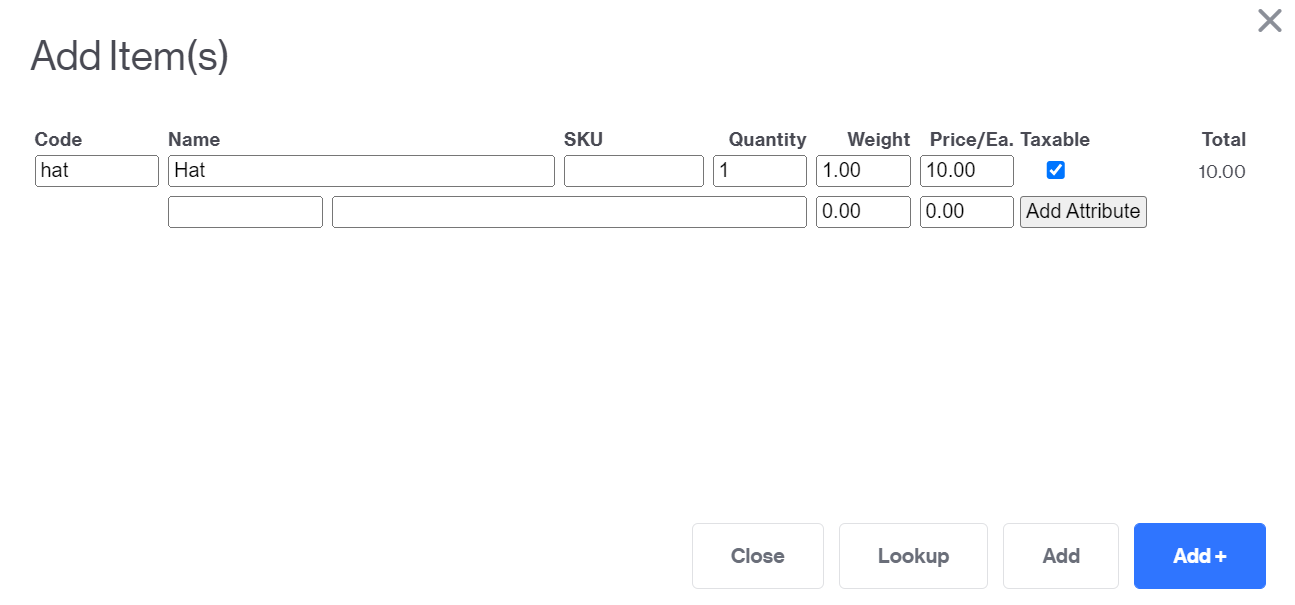Click the white Close button
The height and width of the screenshot is (605, 1295).
tap(758, 556)
